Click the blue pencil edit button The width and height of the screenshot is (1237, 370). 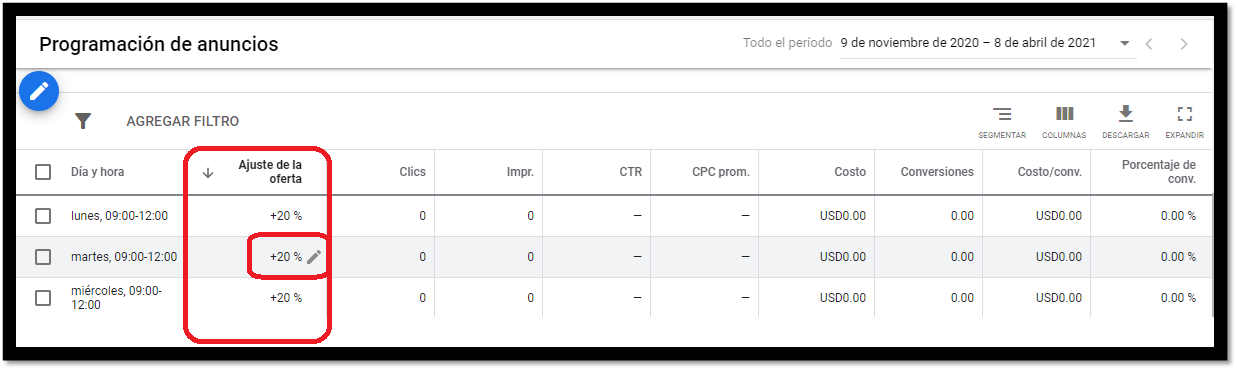[39, 91]
